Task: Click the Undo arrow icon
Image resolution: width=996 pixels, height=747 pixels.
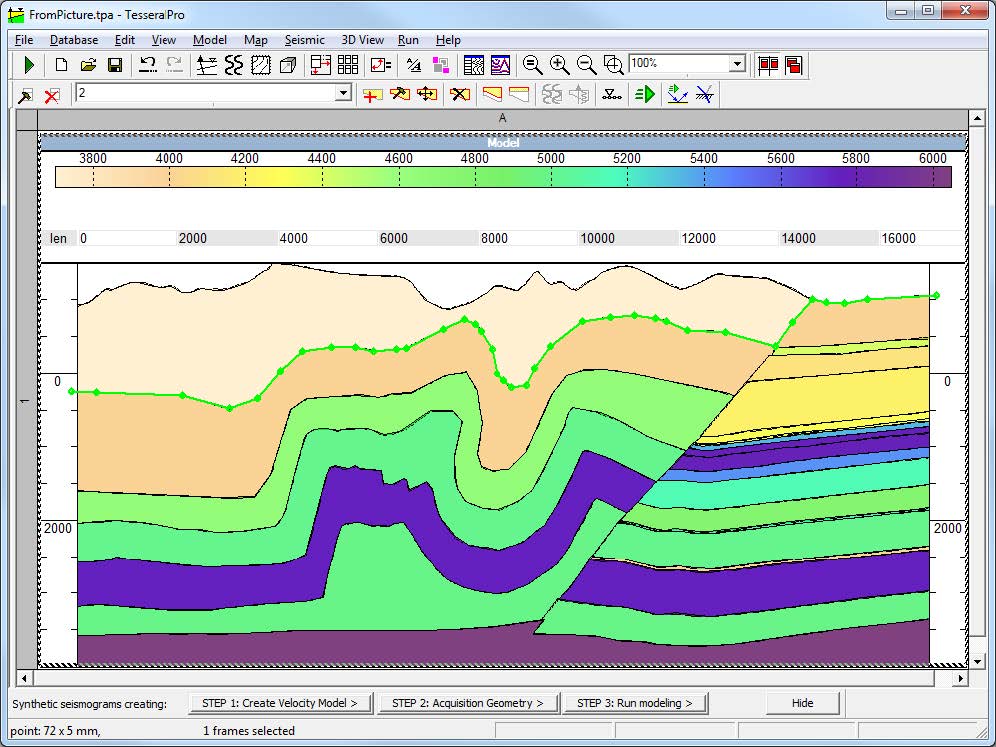Action: (148, 65)
